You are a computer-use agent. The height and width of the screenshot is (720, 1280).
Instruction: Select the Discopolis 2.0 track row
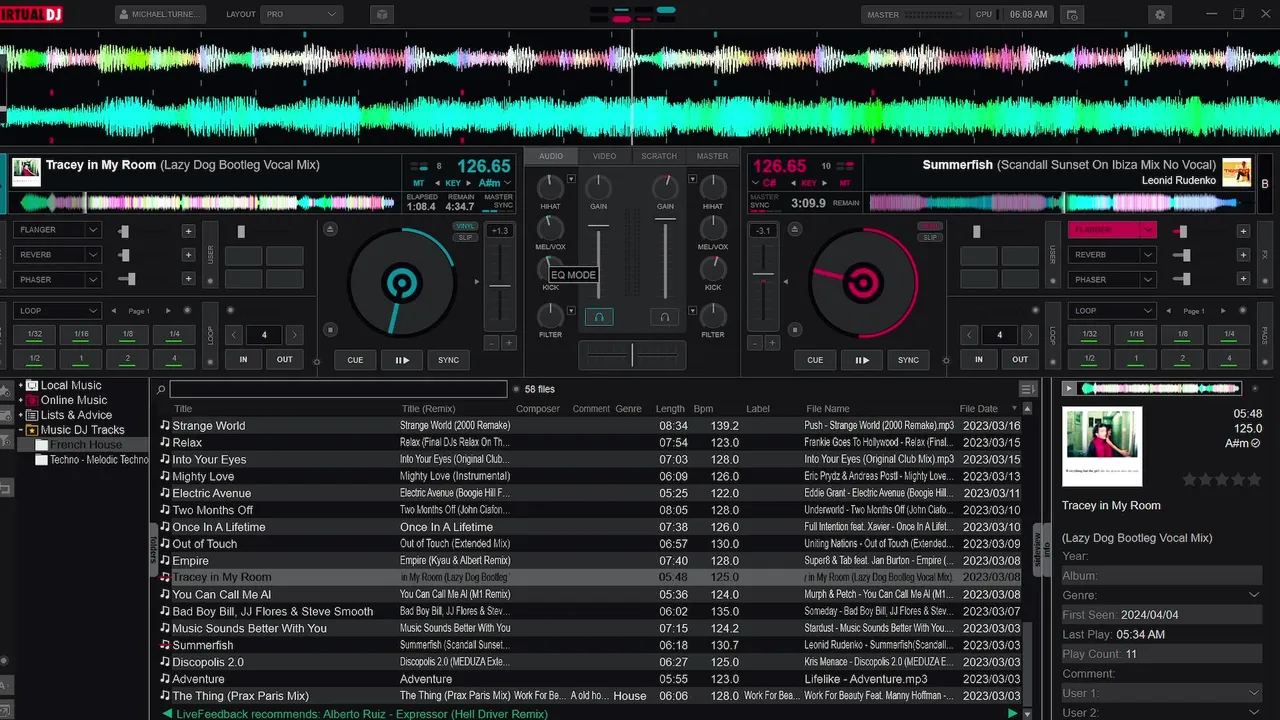click(x=590, y=662)
